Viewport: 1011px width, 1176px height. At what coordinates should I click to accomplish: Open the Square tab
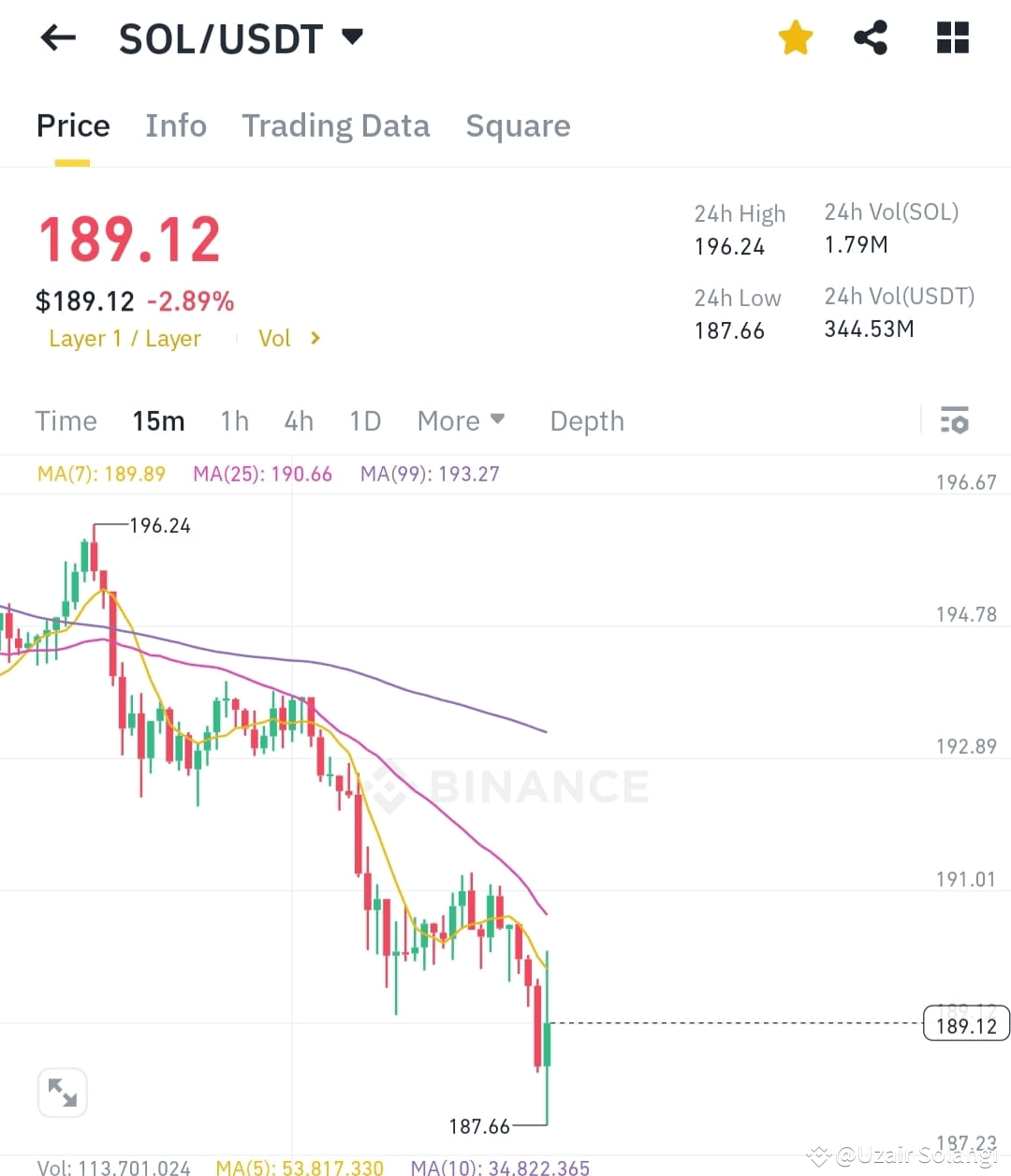518,125
